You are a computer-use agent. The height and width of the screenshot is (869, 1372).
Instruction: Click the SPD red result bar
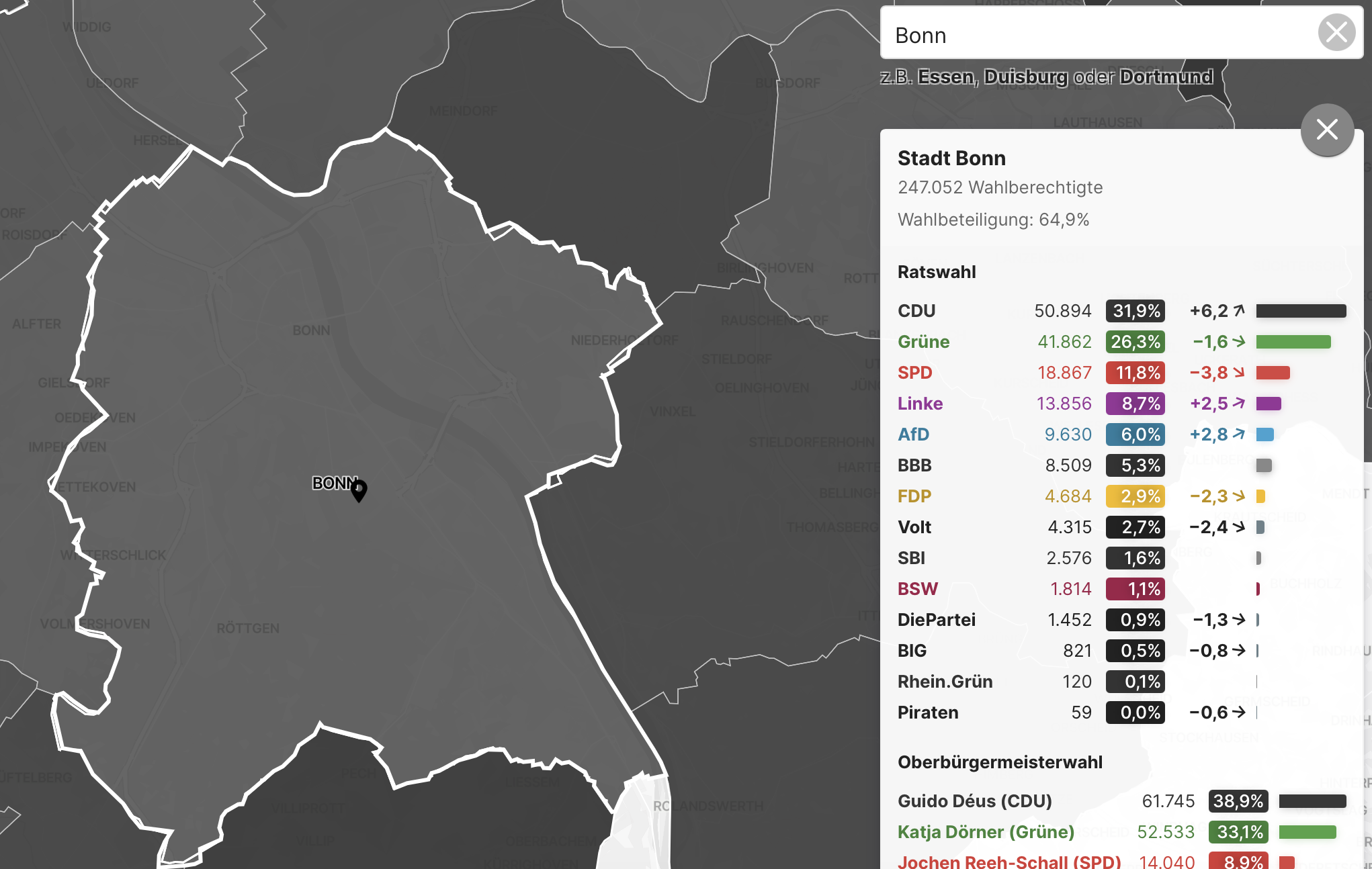tap(1273, 373)
